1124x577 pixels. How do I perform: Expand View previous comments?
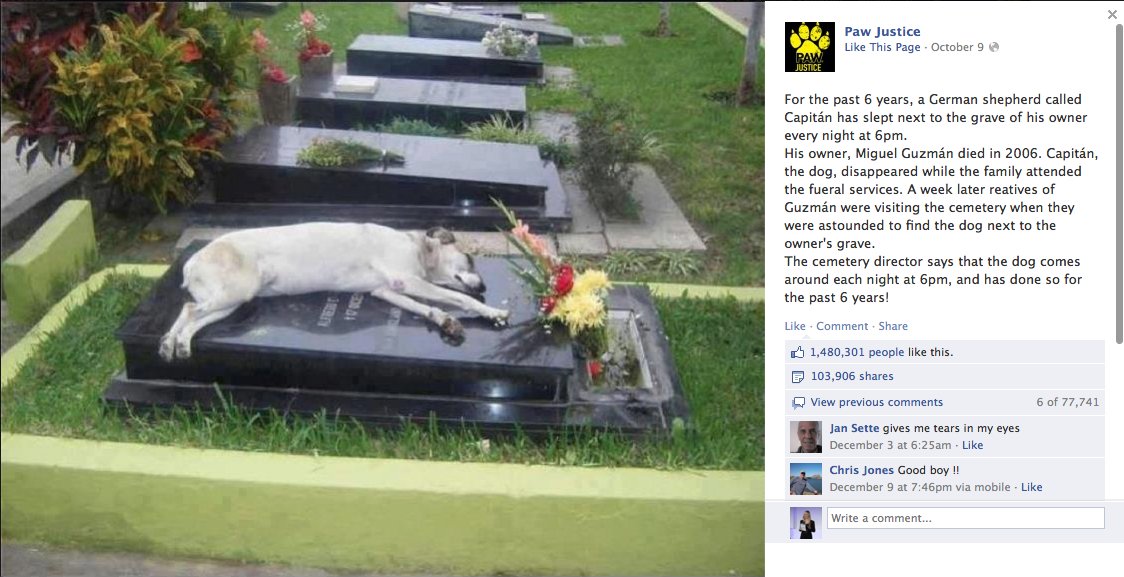[877, 403]
